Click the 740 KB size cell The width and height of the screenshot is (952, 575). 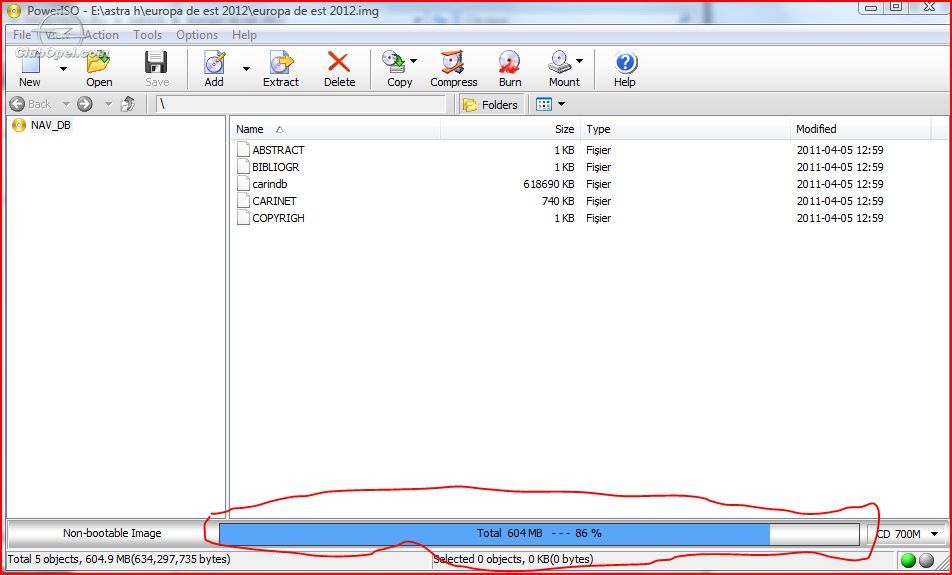558,200
